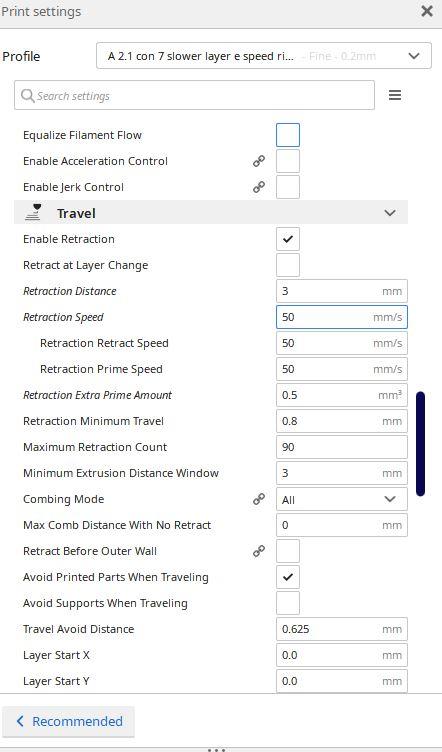442x752 pixels.
Task: Click the Travel Avoid Distance field
Action: (342, 629)
